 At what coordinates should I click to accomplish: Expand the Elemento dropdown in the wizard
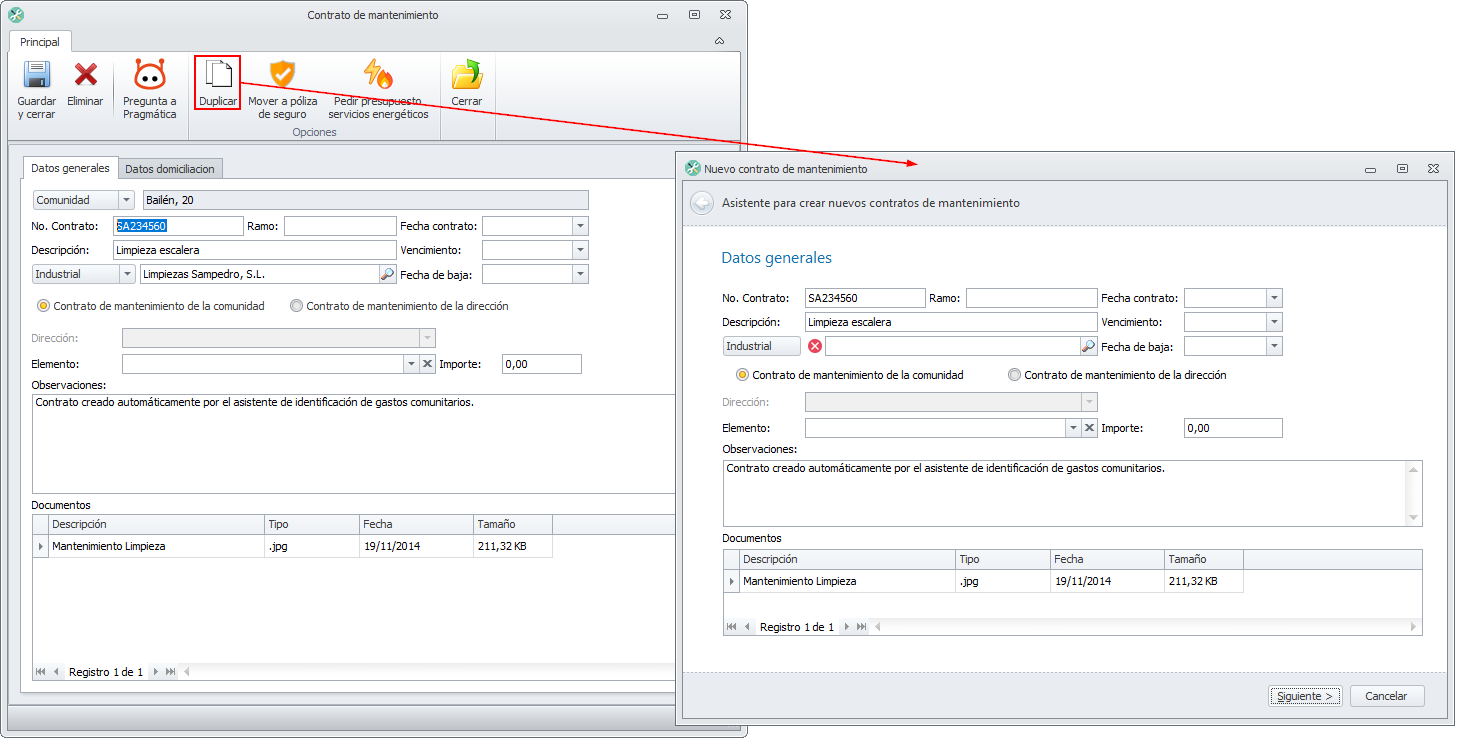[x=1073, y=428]
